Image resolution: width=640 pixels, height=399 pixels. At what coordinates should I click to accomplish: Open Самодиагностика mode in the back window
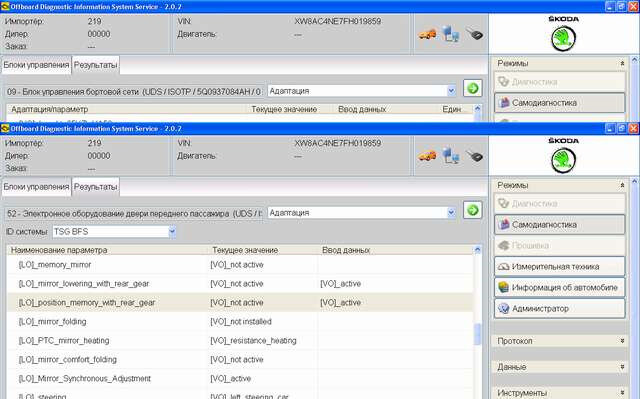point(560,103)
